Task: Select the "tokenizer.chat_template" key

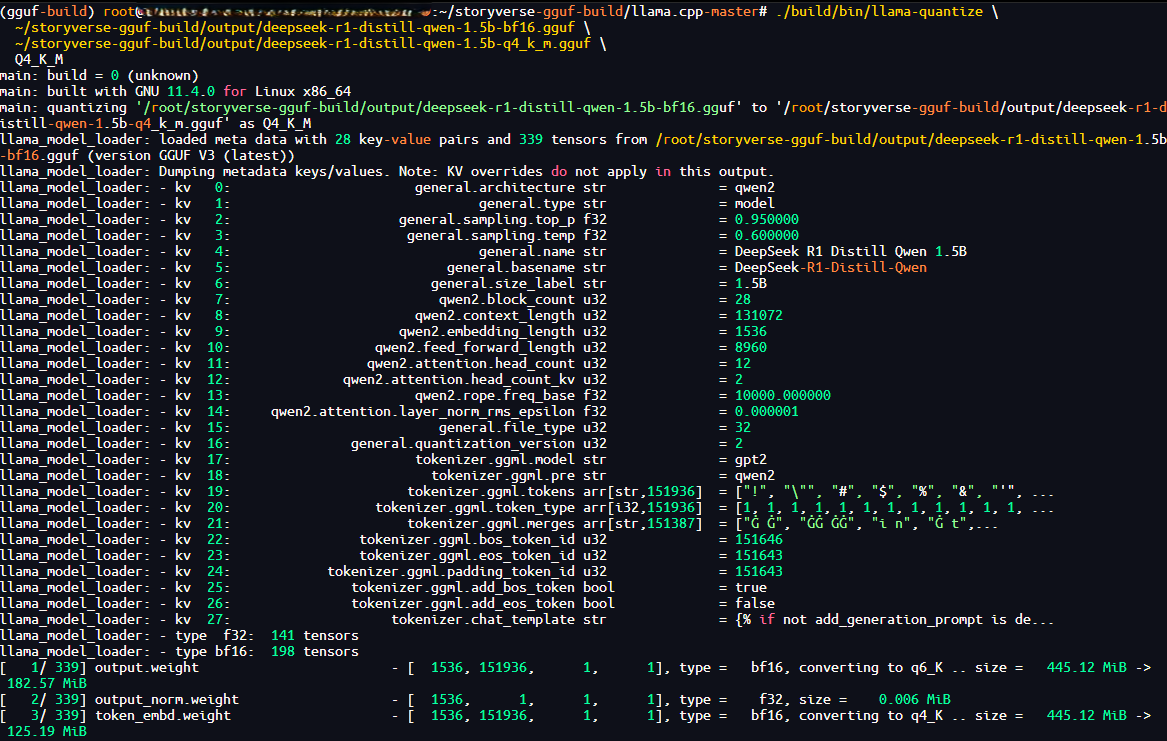Action: tap(483, 619)
